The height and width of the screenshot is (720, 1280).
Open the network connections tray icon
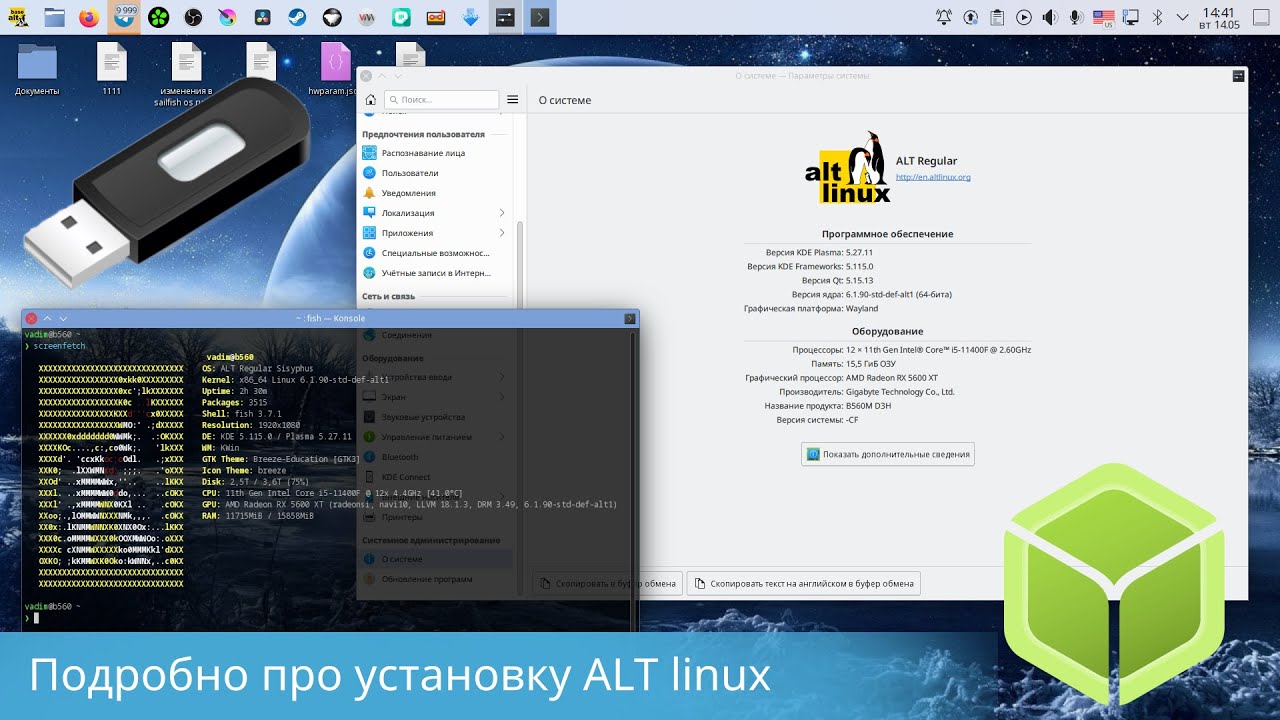[x=1131, y=17]
